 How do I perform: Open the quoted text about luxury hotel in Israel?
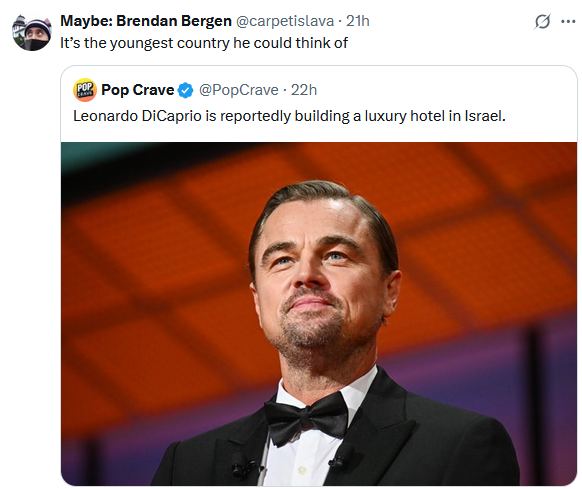(x=289, y=116)
